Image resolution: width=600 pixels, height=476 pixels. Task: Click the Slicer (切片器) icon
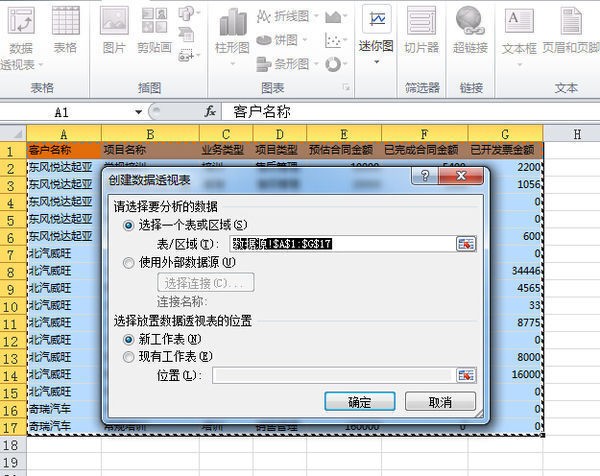[421, 30]
